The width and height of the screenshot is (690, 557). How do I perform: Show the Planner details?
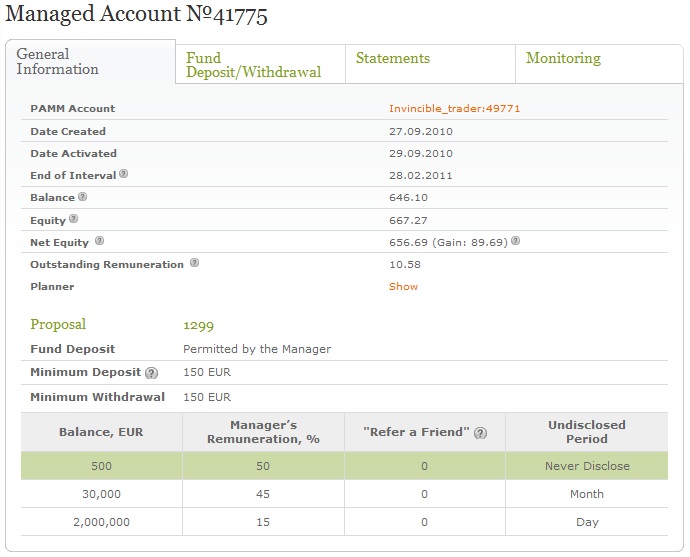[x=403, y=286]
